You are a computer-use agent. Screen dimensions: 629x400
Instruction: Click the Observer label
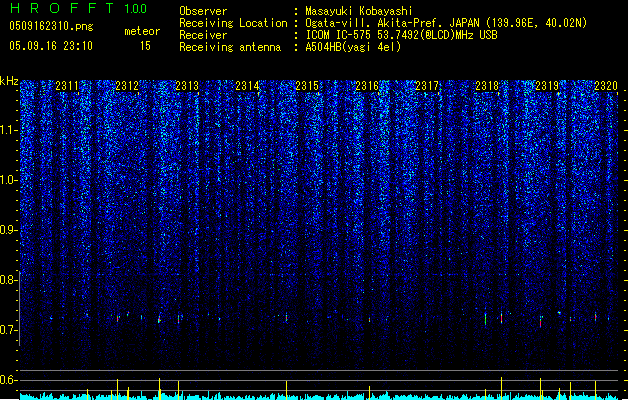(x=203, y=11)
